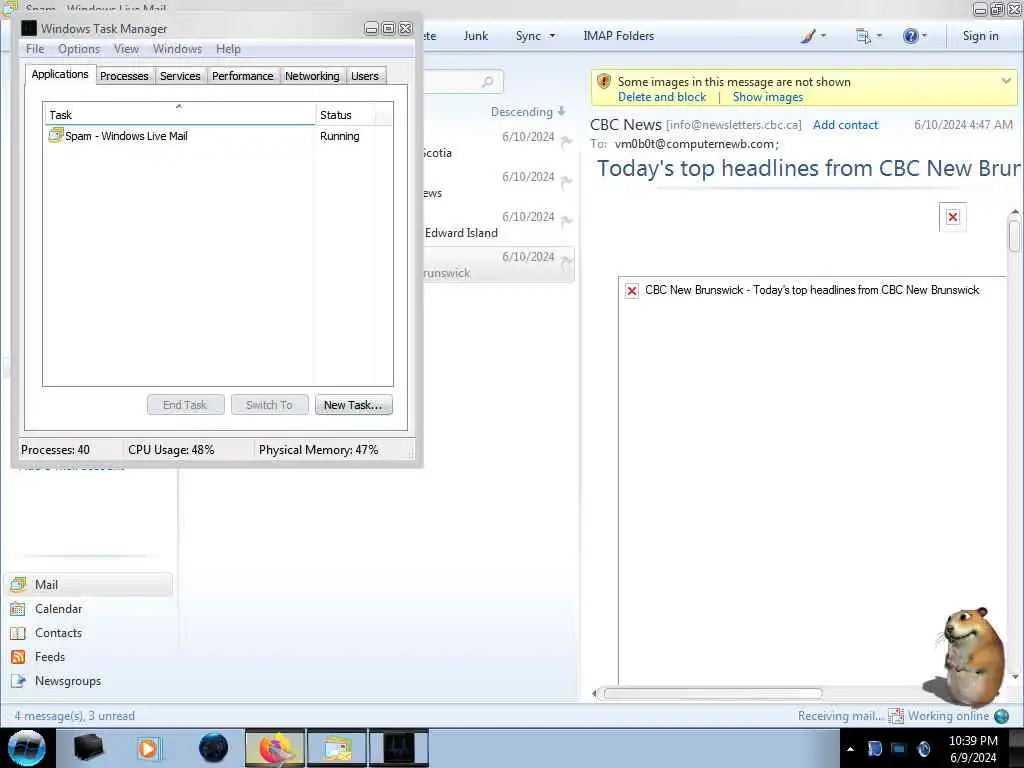Open the Help menu in Task Manager
Screen dimensions: 1024x768
coord(228,49)
